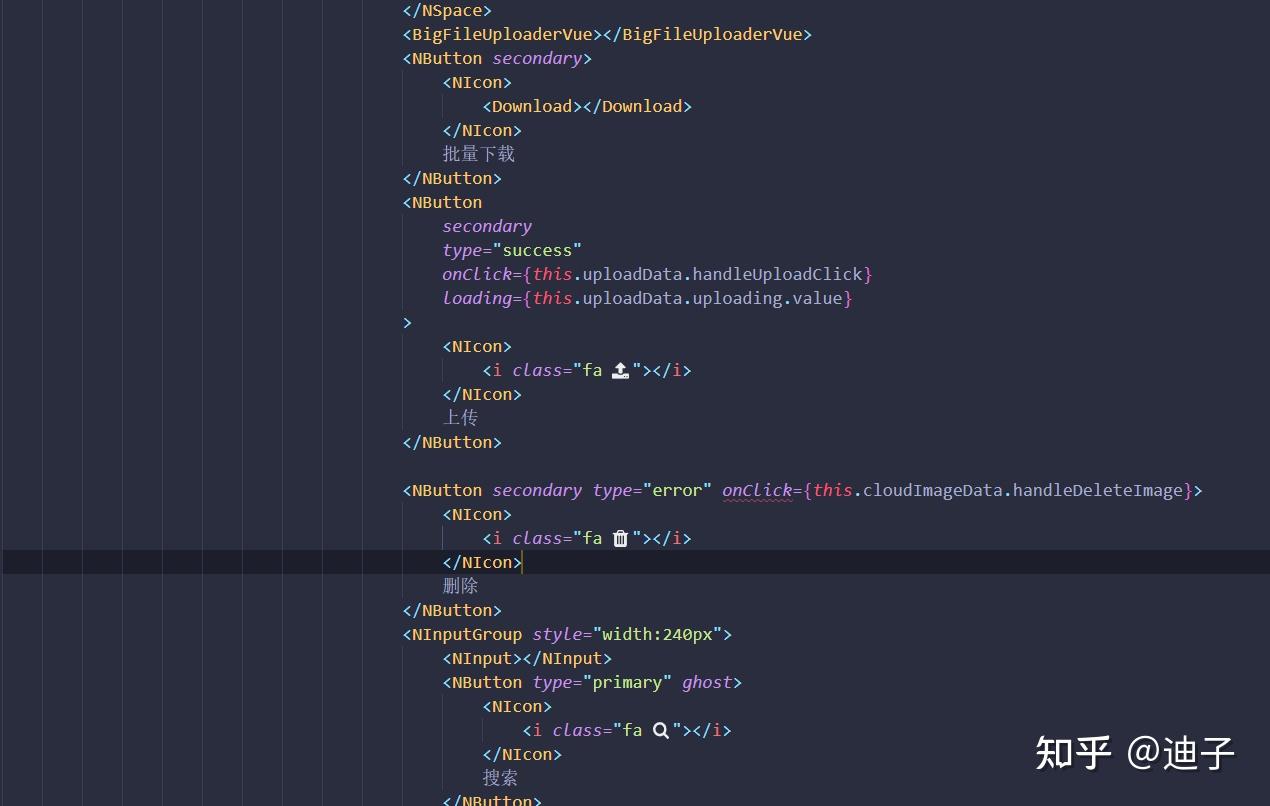Viewport: 1270px width, 806px height.
Task: Click the magnifying glass icon near 搜索
Action: (660, 730)
